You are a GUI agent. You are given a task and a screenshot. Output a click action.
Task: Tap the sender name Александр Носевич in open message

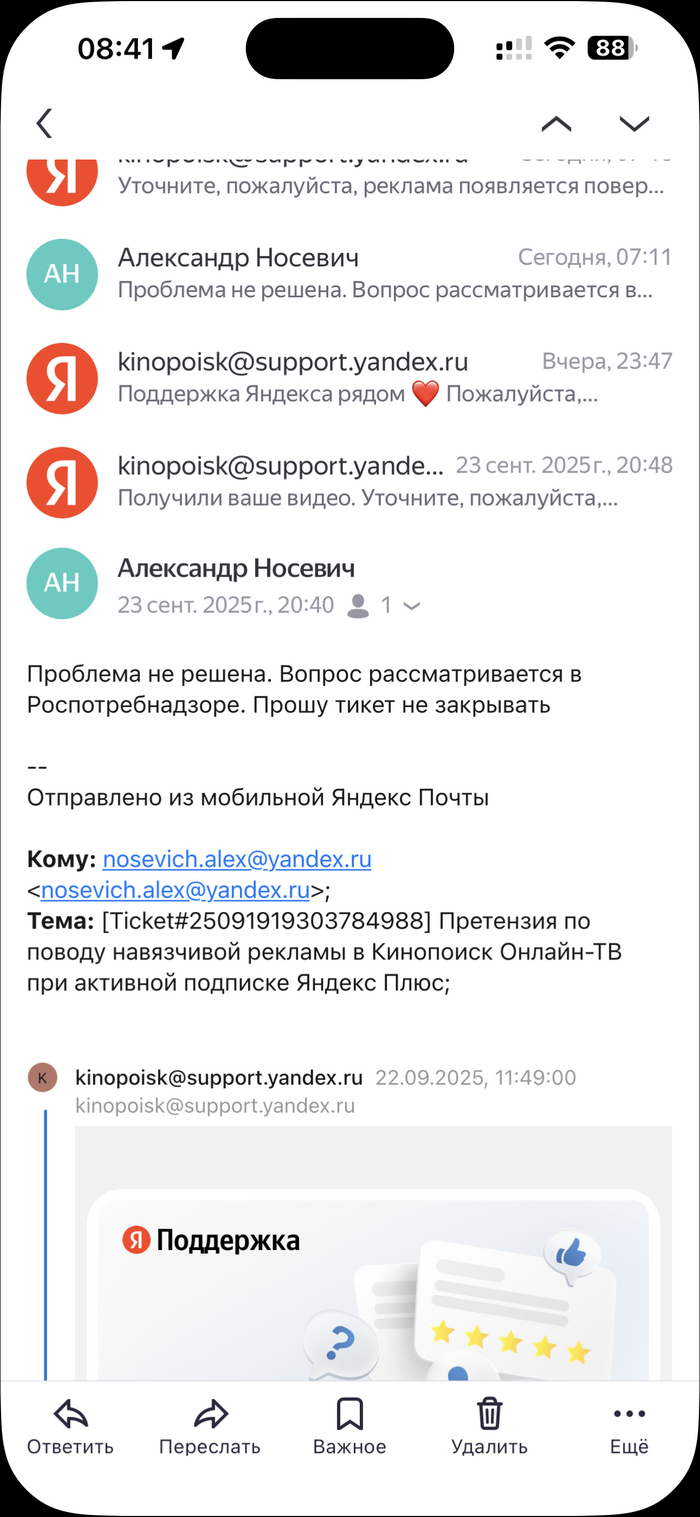click(x=236, y=569)
